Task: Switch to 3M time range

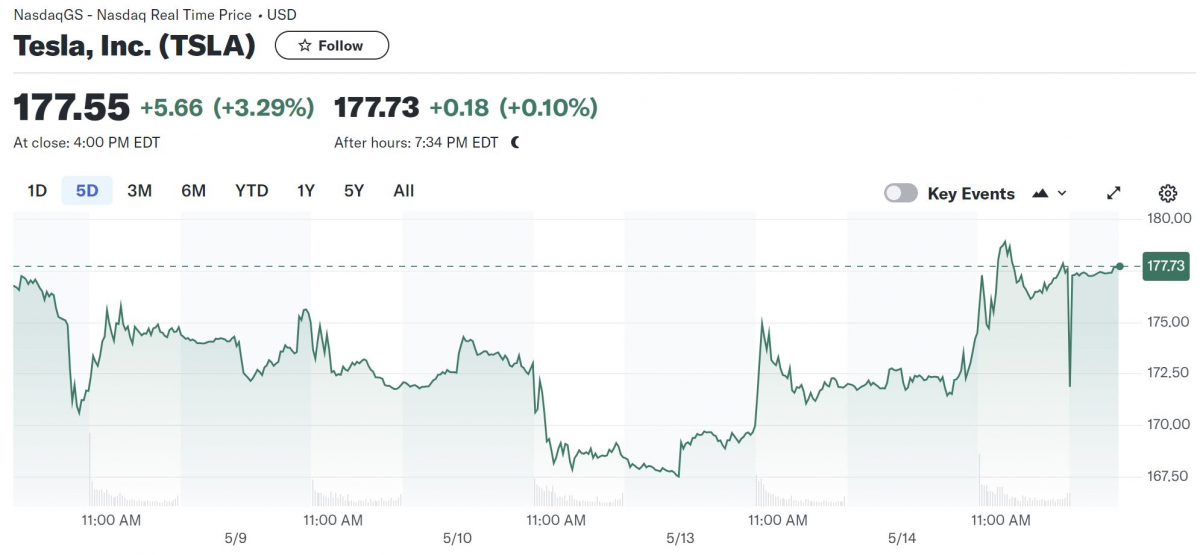Action: (x=139, y=191)
